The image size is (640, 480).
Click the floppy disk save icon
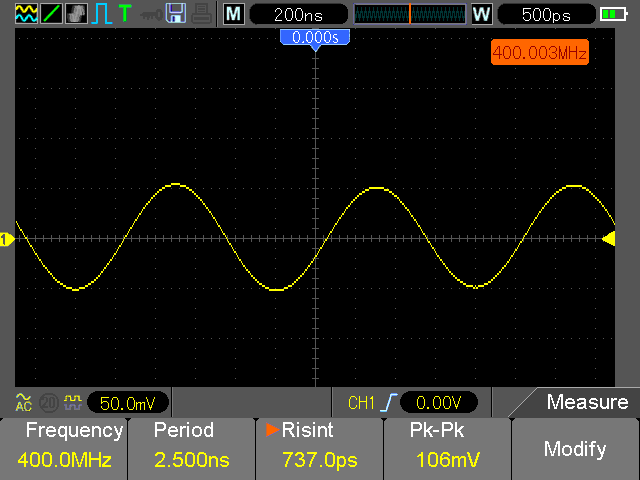pyautogui.click(x=176, y=13)
